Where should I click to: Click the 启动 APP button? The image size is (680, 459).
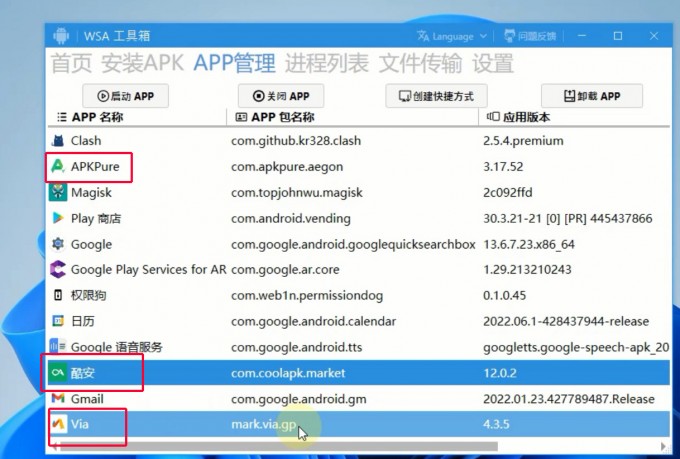pos(125,96)
